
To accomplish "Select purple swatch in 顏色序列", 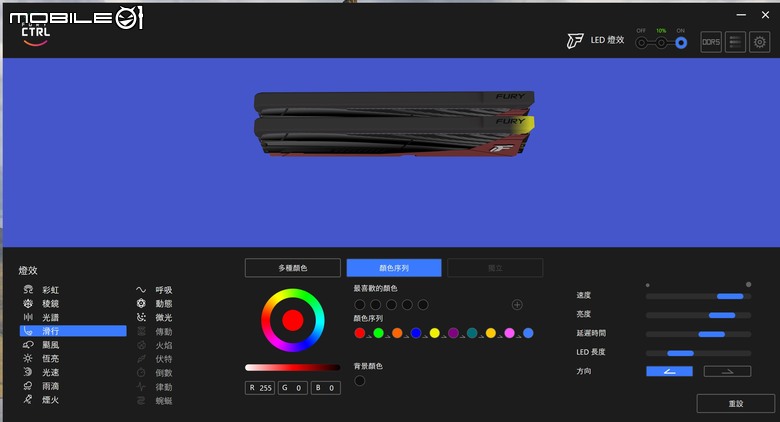I will 453,333.
